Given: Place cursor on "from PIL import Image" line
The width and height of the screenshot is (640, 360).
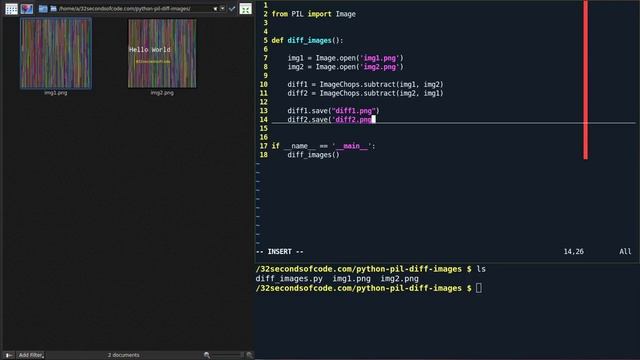Looking at the screenshot, I should point(313,14).
